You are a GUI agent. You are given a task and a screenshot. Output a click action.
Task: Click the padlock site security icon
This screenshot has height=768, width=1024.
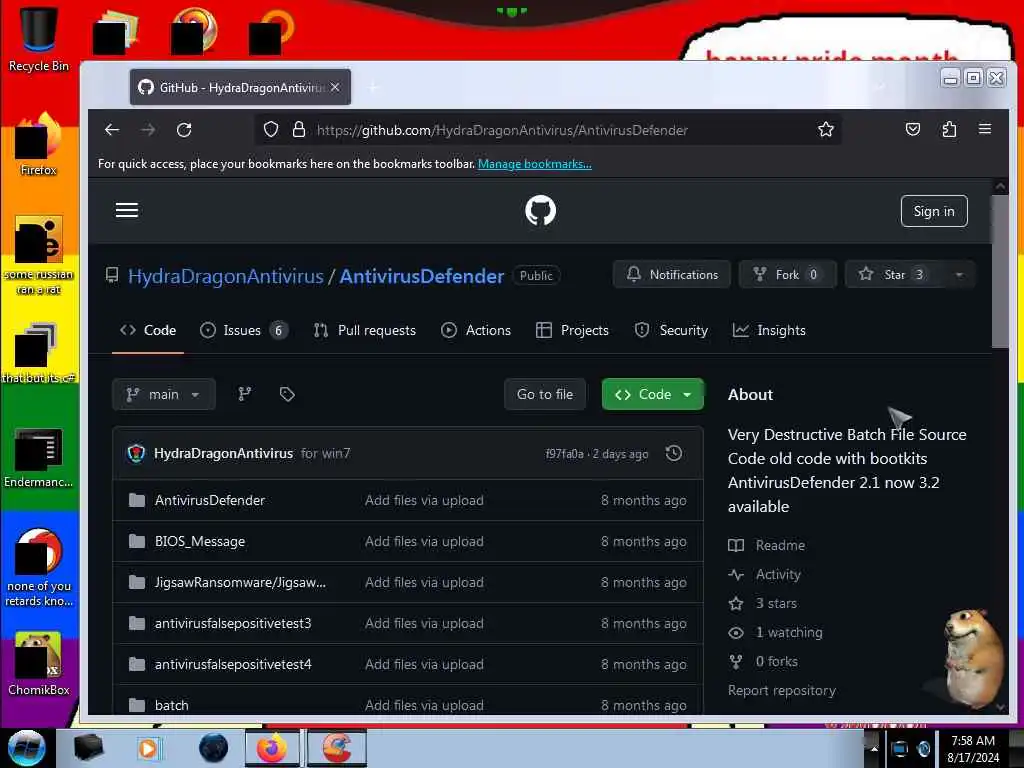click(x=298, y=129)
